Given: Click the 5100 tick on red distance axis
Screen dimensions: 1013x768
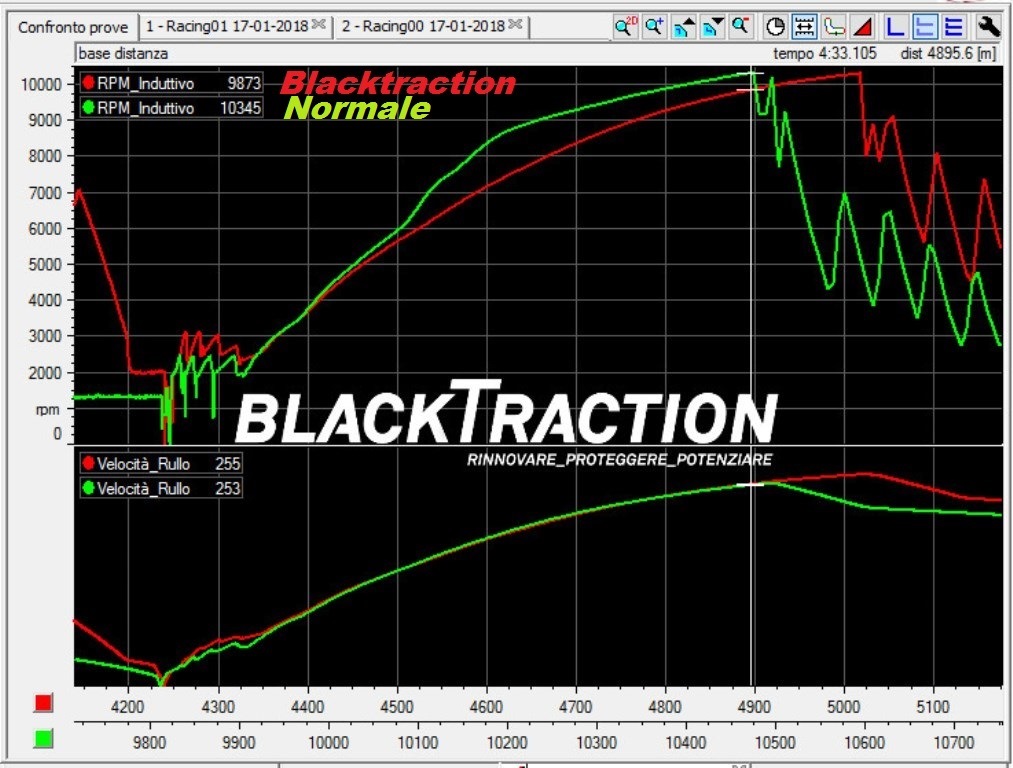Looking at the screenshot, I should tap(933, 707).
